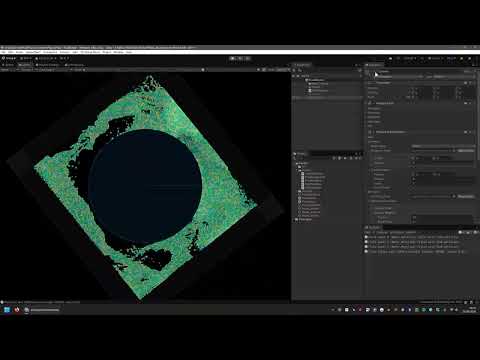Select the first log entry in Console
The image size is (480, 360).
click(420, 237)
